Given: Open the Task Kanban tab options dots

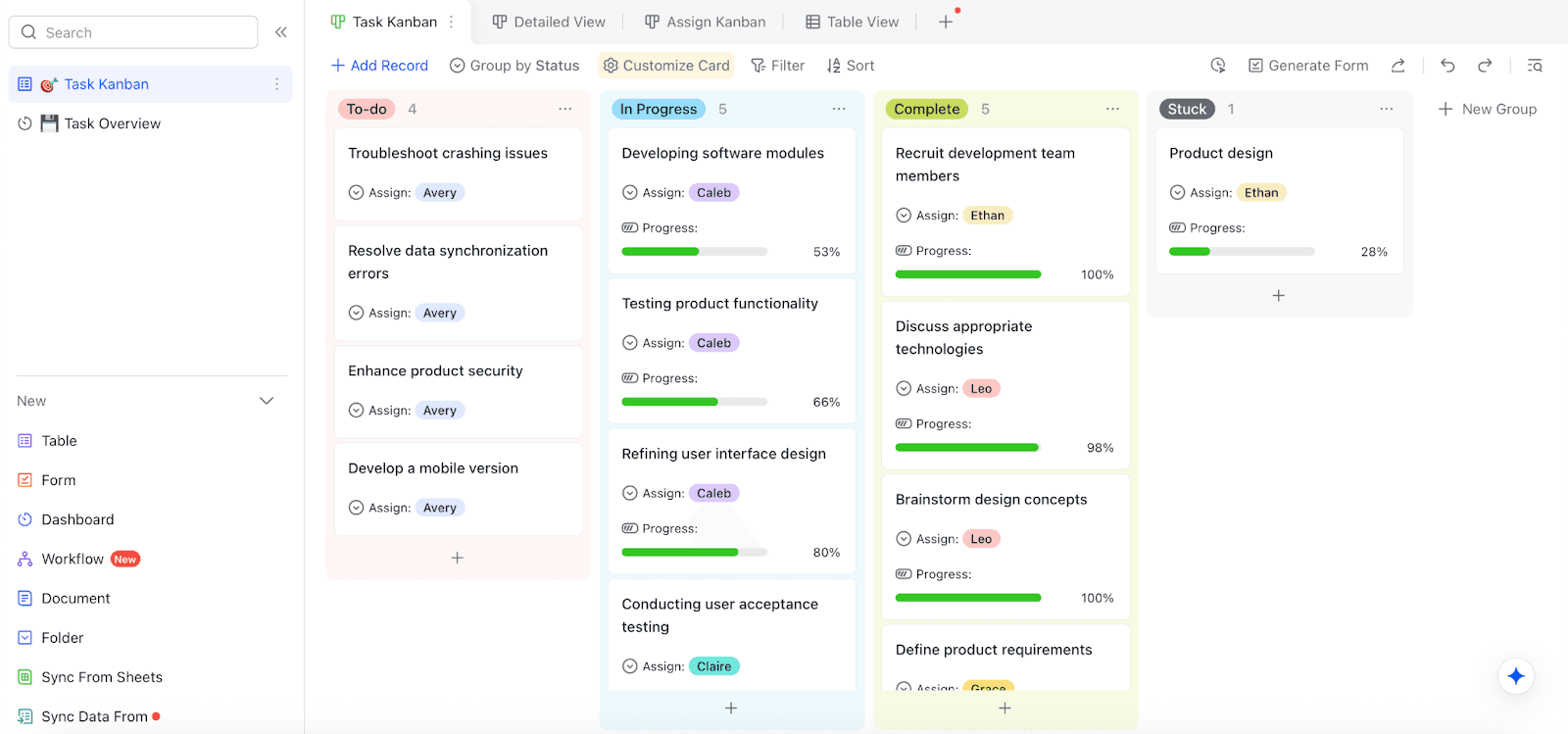Looking at the screenshot, I should coord(452,22).
